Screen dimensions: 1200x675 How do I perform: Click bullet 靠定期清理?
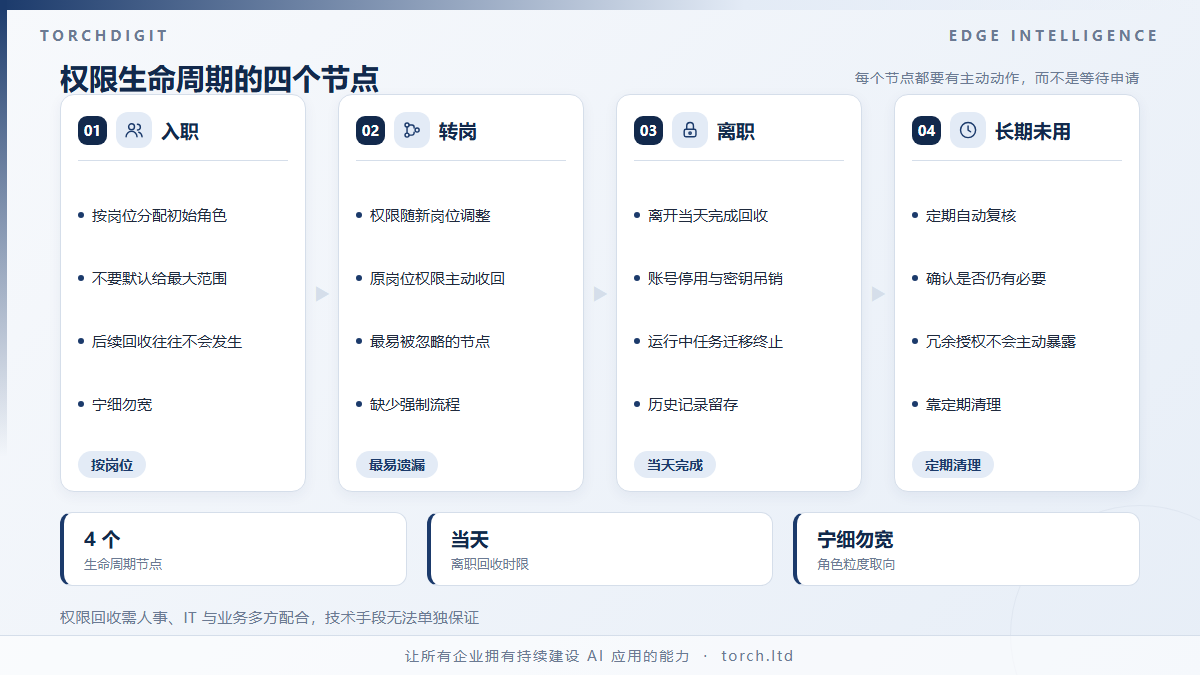[x=963, y=404]
